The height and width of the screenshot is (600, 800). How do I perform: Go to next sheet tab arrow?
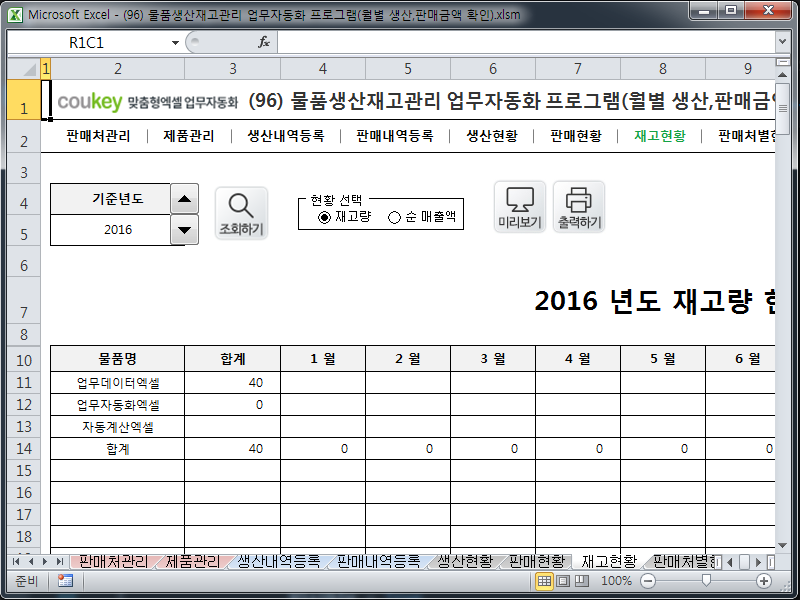click(x=45, y=562)
